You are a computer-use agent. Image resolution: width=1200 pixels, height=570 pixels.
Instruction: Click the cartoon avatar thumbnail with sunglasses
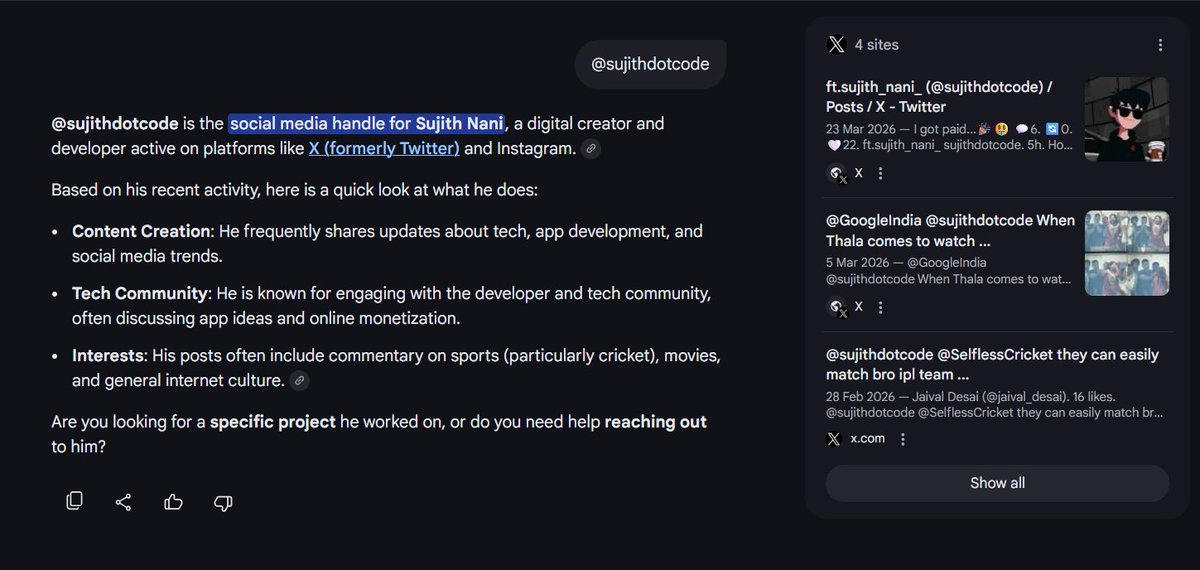[1127, 119]
